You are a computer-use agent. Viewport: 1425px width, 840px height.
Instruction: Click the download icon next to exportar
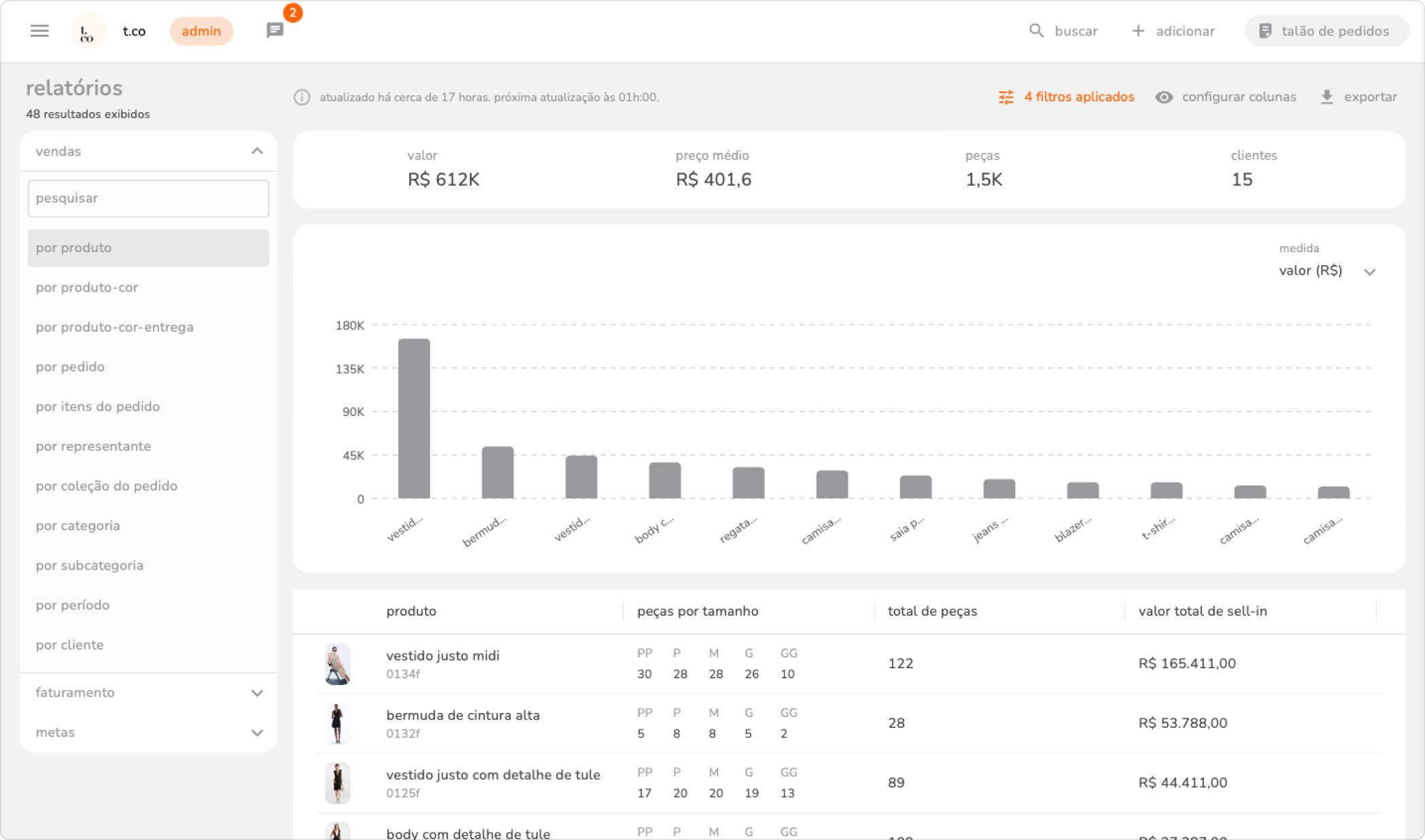point(1326,97)
